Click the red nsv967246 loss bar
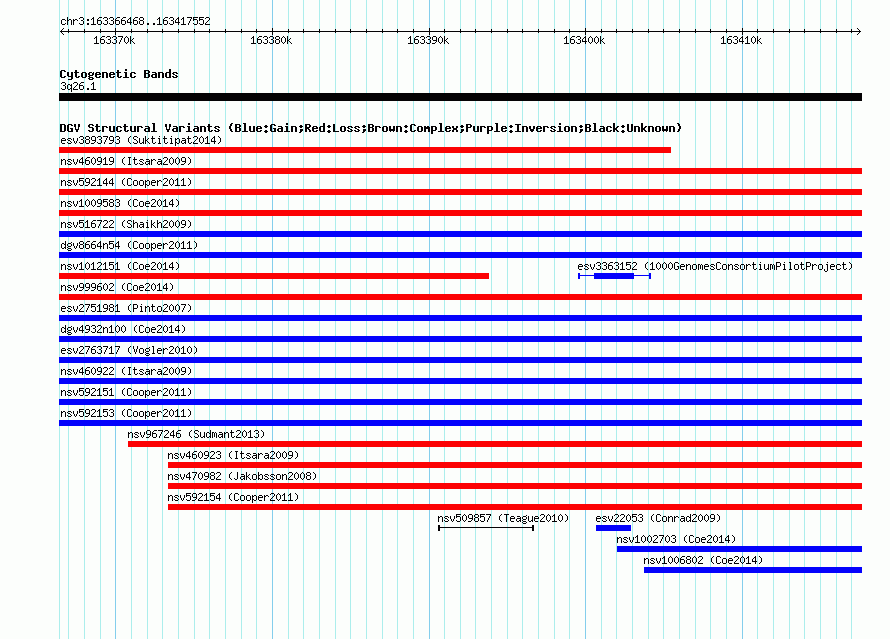The image size is (890, 639). pyautogui.click(x=495, y=444)
